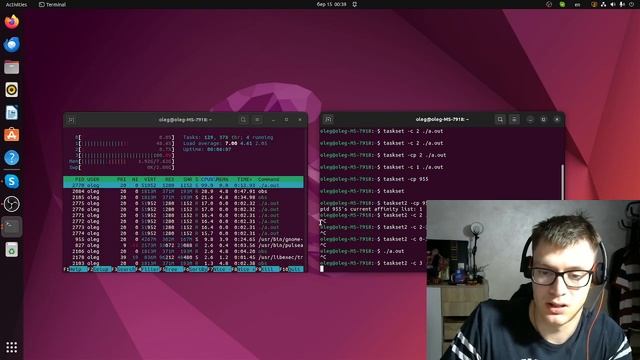Viewport: 640px width, 360px height.
Task: Open the 'en' keyboard layout selector
Action: tap(577, 4)
